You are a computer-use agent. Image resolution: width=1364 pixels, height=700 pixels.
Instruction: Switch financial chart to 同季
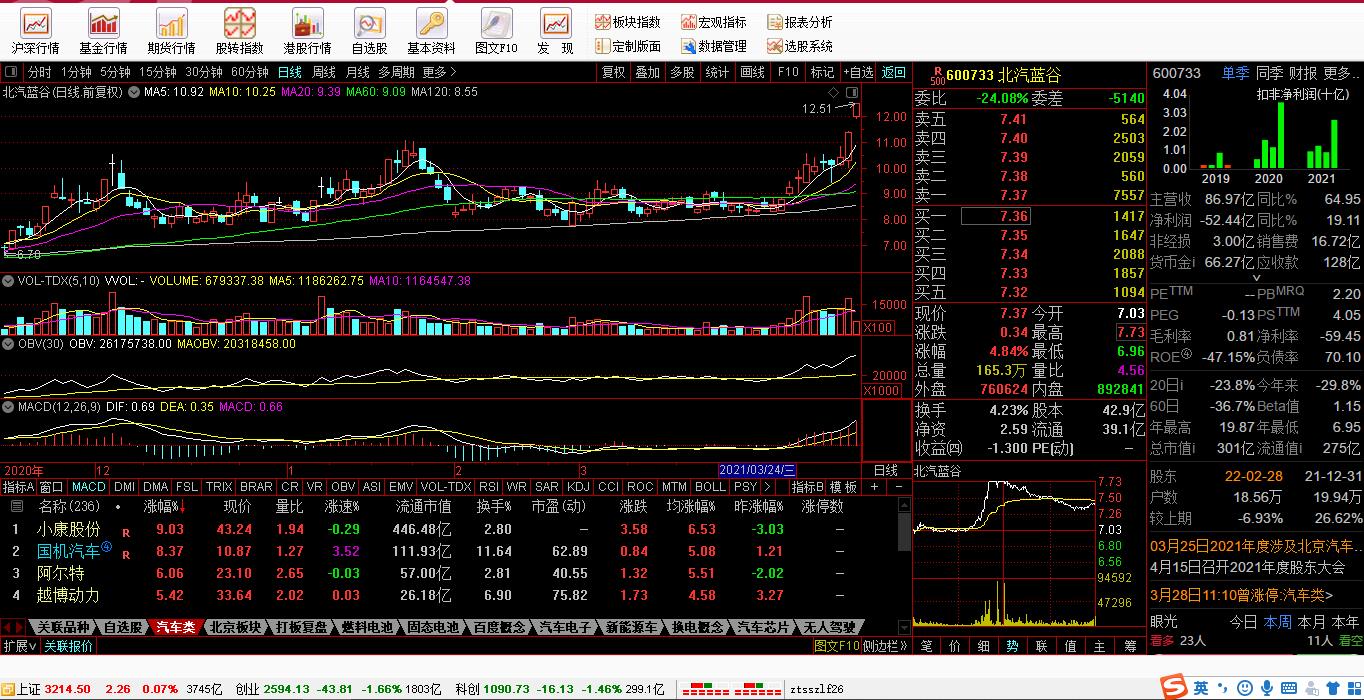(x=1269, y=73)
